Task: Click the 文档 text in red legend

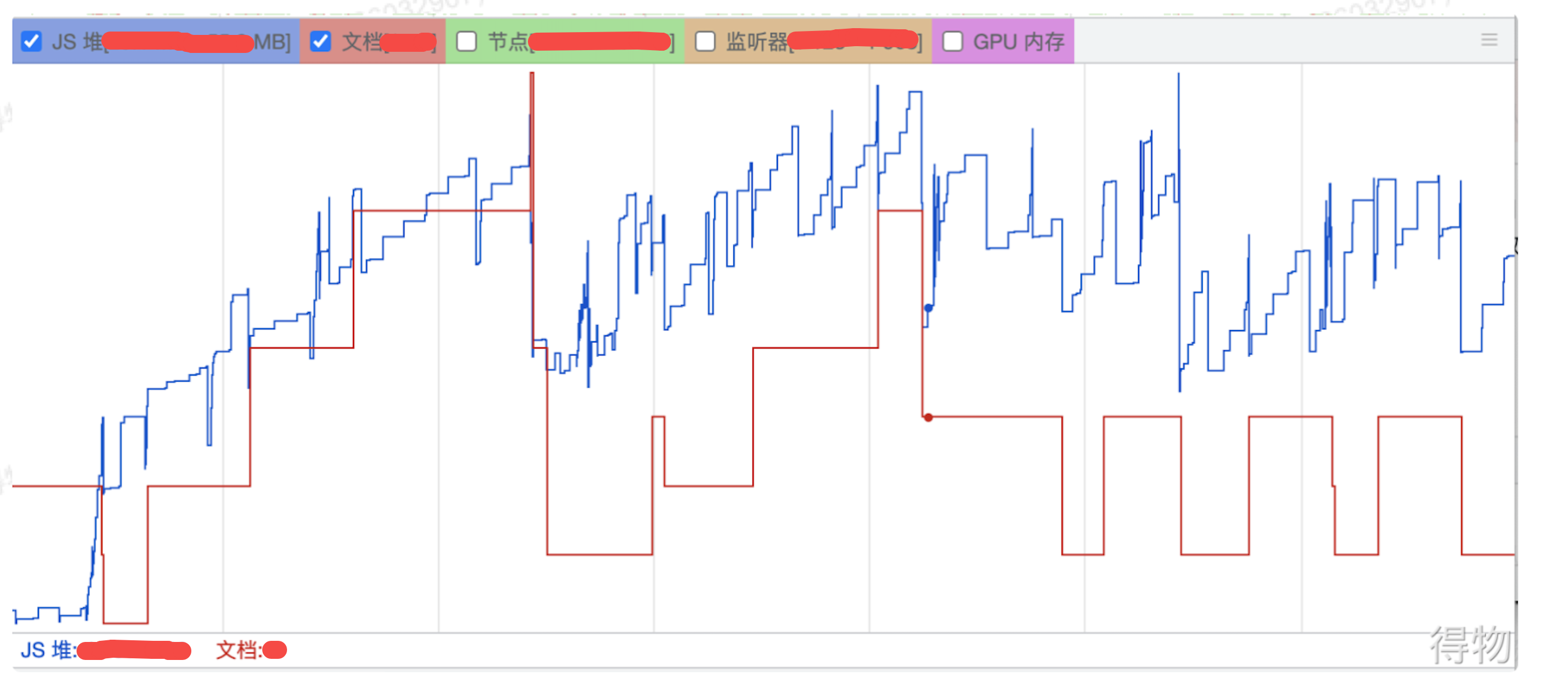Action: (361, 42)
